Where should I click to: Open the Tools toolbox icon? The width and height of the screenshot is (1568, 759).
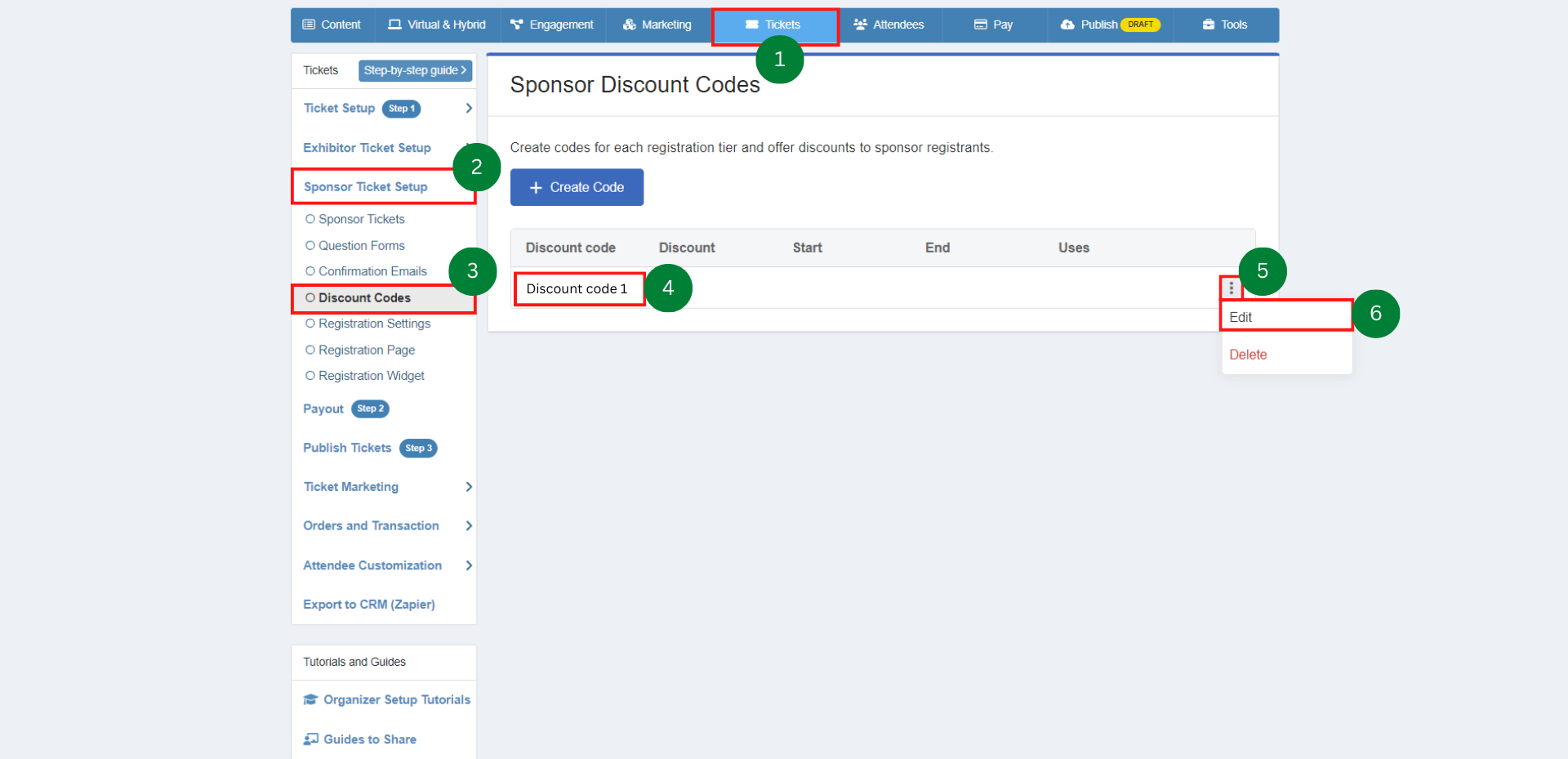(1209, 25)
